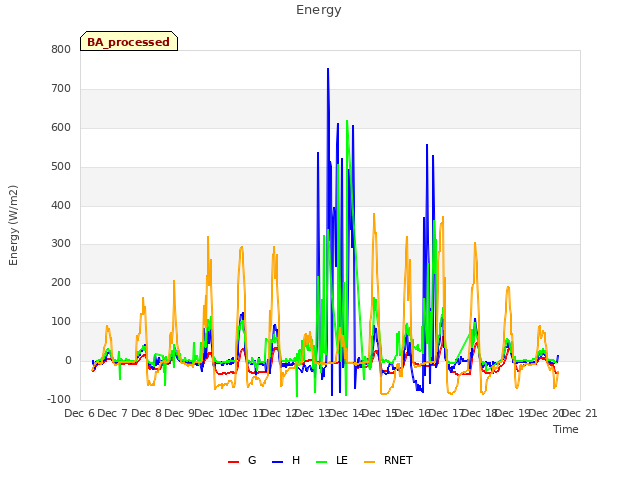Click the 0 y-axis tick label
Screen dimensions: 640x480
68,361
